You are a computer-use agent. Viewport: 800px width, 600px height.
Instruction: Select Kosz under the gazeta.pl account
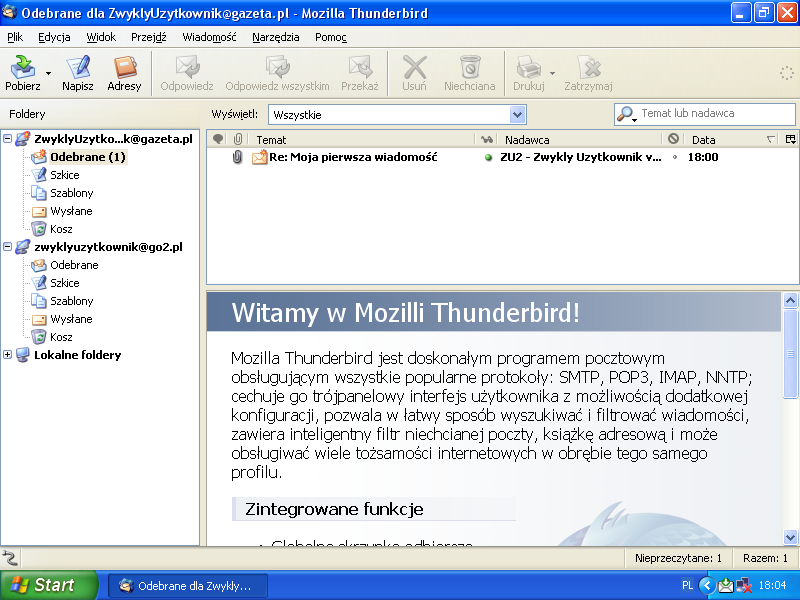click(x=61, y=229)
